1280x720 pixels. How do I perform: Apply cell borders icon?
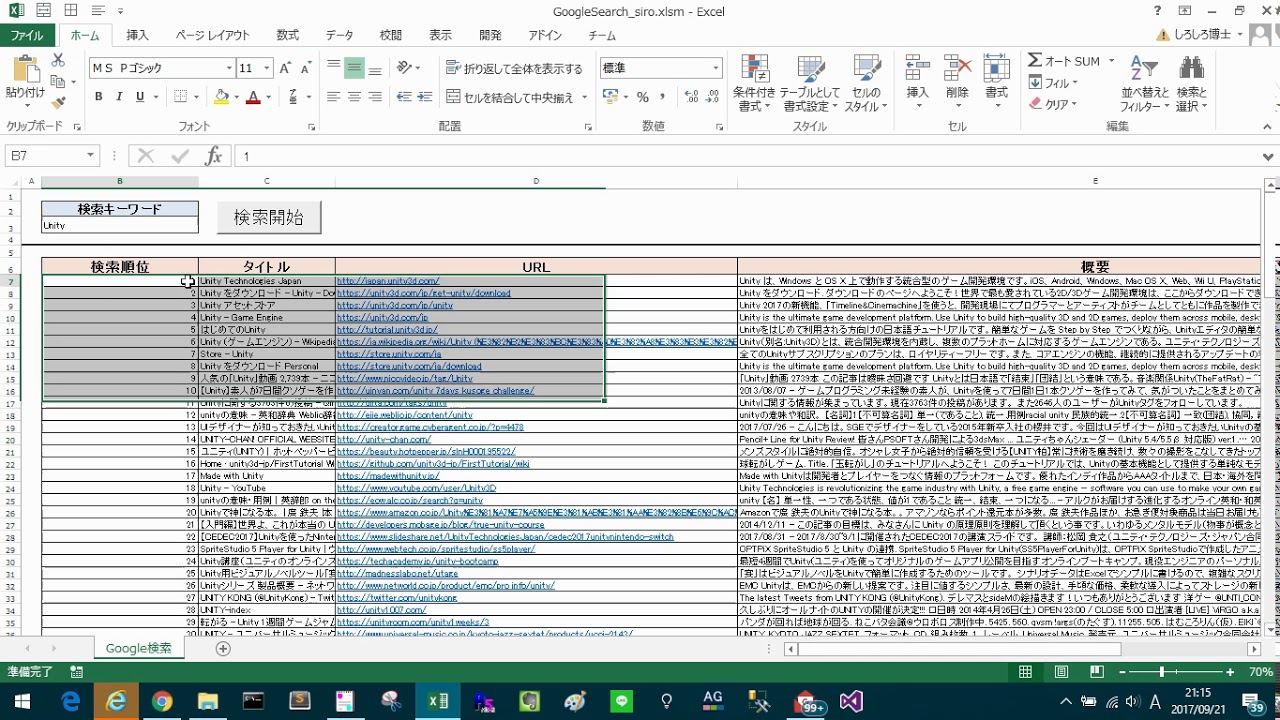[x=180, y=97]
